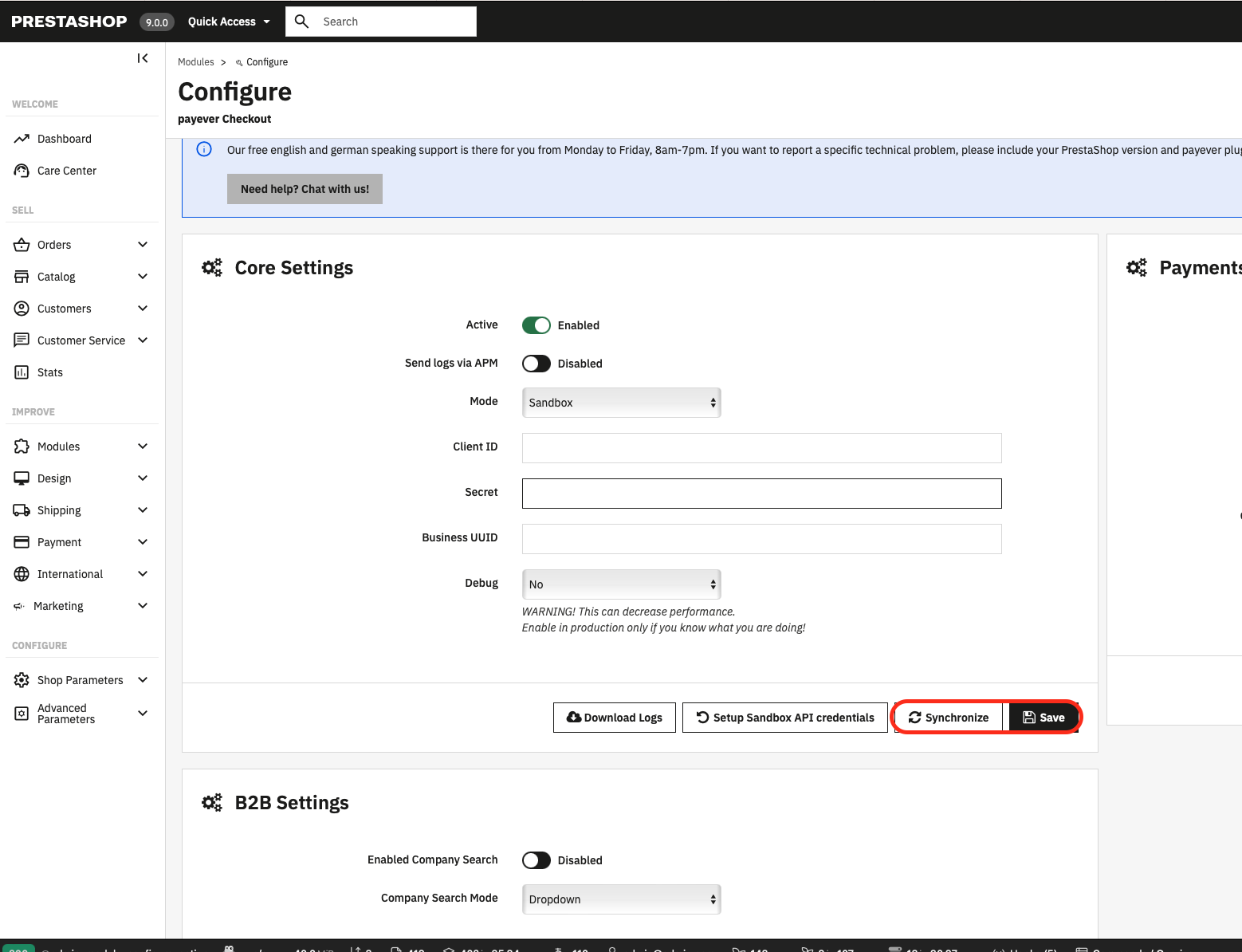1242x952 pixels.
Task: Click the Care Center headset icon
Action: pyautogui.click(x=22, y=171)
